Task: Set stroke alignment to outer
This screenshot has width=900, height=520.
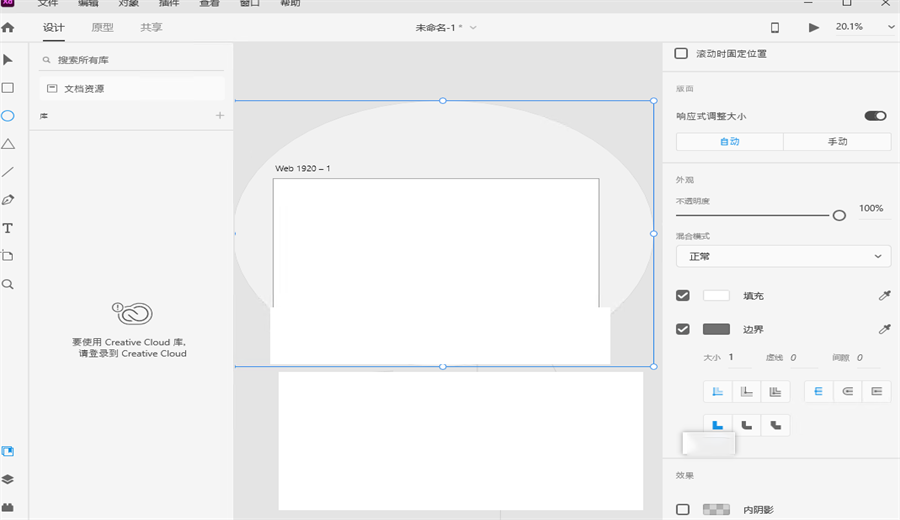Action: (x=746, y=391)
